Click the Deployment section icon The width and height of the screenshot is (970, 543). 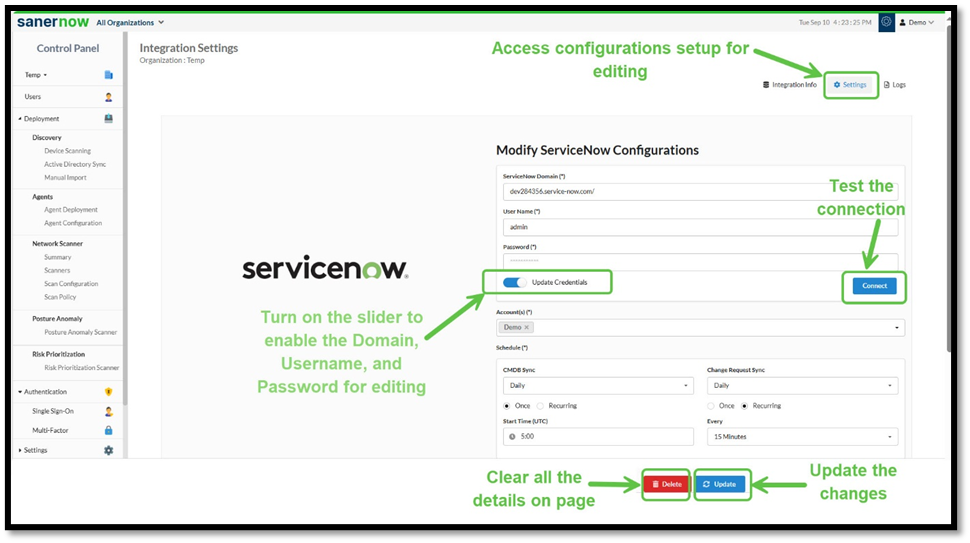(108, 119)
